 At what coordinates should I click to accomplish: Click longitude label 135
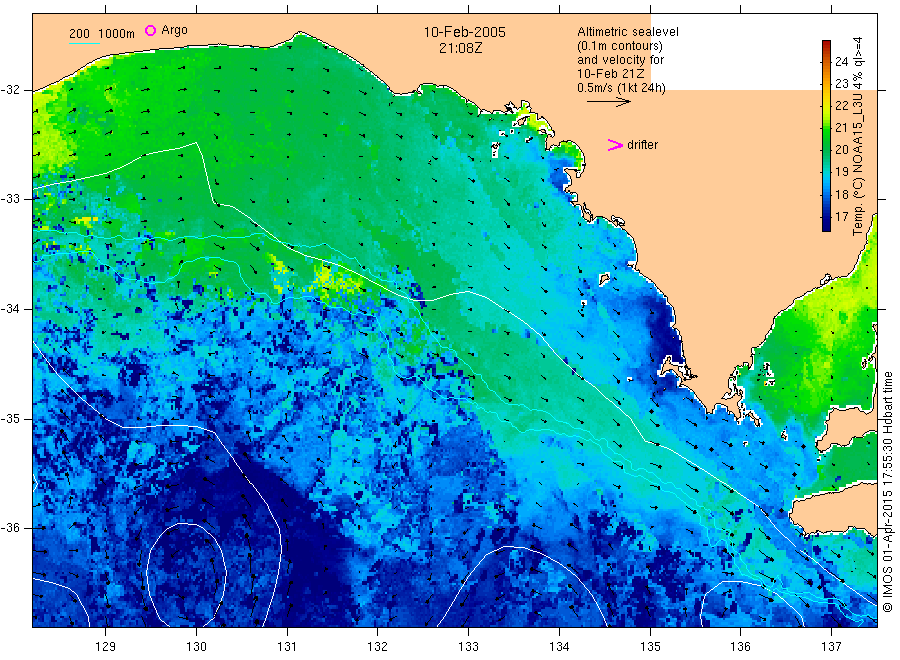[650, 647]
